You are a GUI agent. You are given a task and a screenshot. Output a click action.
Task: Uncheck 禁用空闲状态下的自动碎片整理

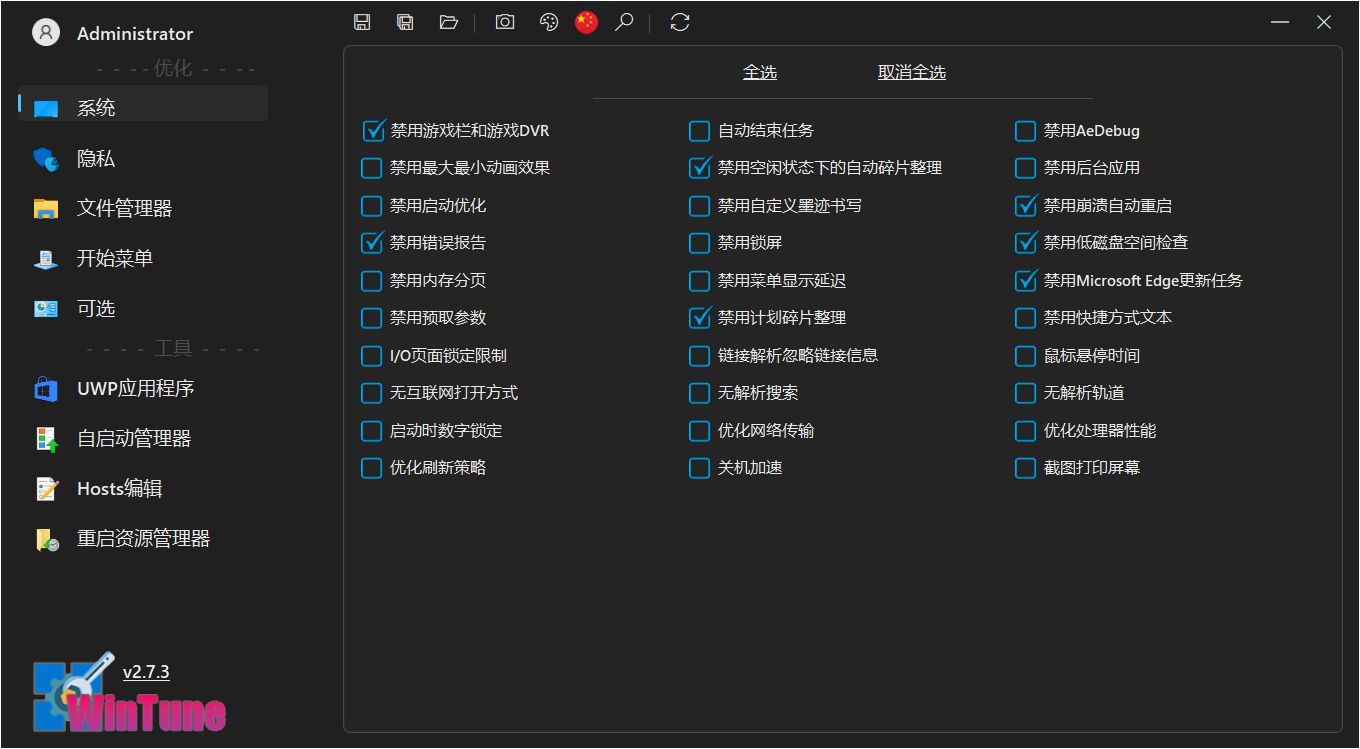pos(700,168)
